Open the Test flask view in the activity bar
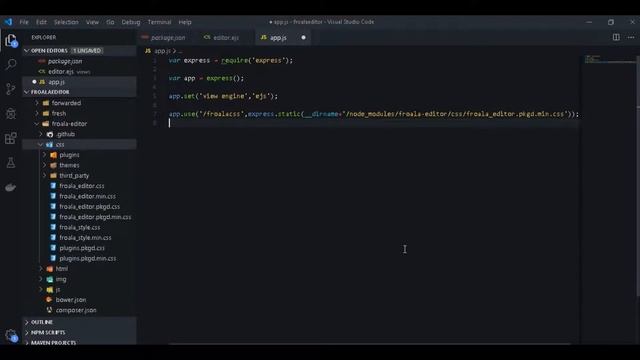Screen dimensions: 640x360 pyautogui.click(x=11, y=162)
